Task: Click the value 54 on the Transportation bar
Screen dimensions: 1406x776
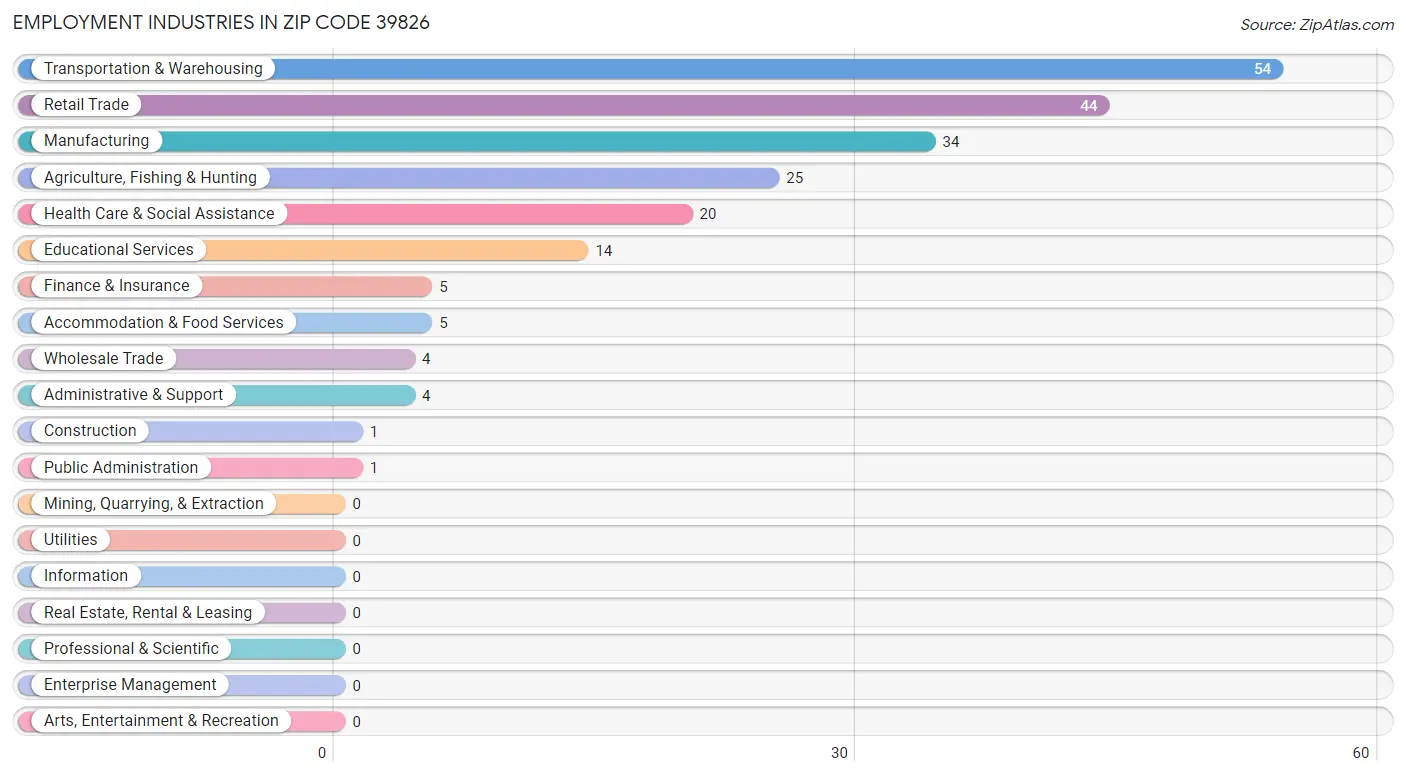Action: (1263, 69)
